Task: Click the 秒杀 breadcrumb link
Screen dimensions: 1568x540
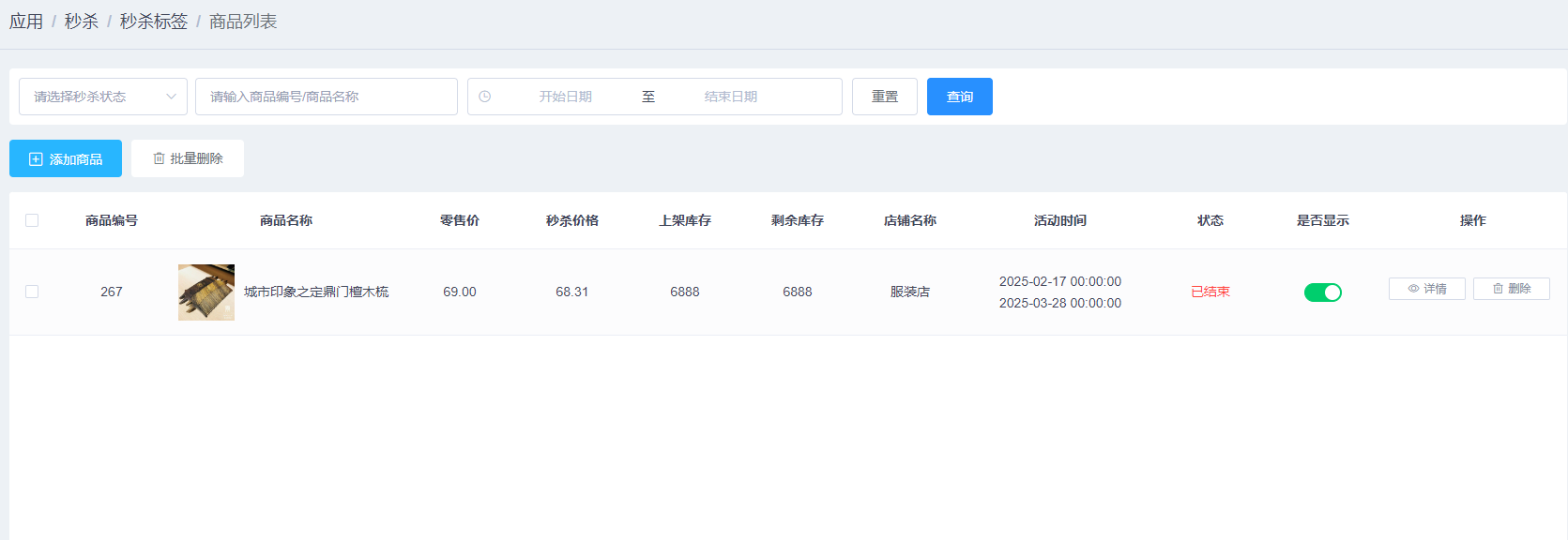Action: pos(82,22)
